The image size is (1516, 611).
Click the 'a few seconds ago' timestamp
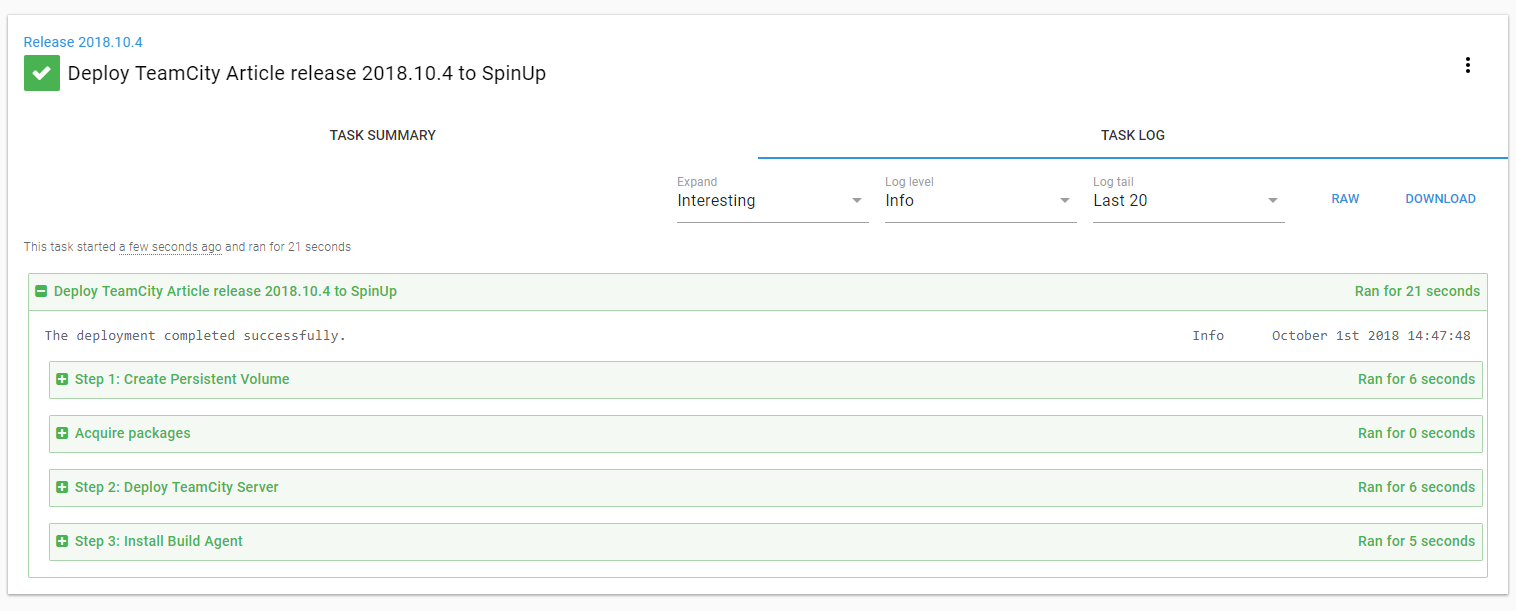(x=170, y=247)
